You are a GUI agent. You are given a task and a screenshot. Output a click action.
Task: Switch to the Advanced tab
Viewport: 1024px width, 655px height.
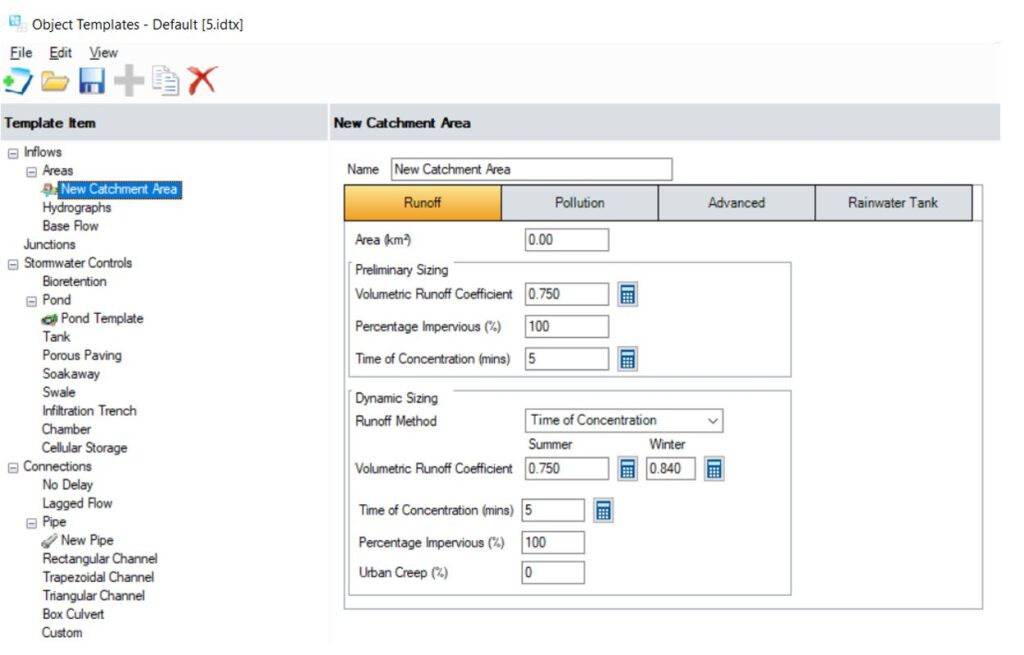coord(737,203)
